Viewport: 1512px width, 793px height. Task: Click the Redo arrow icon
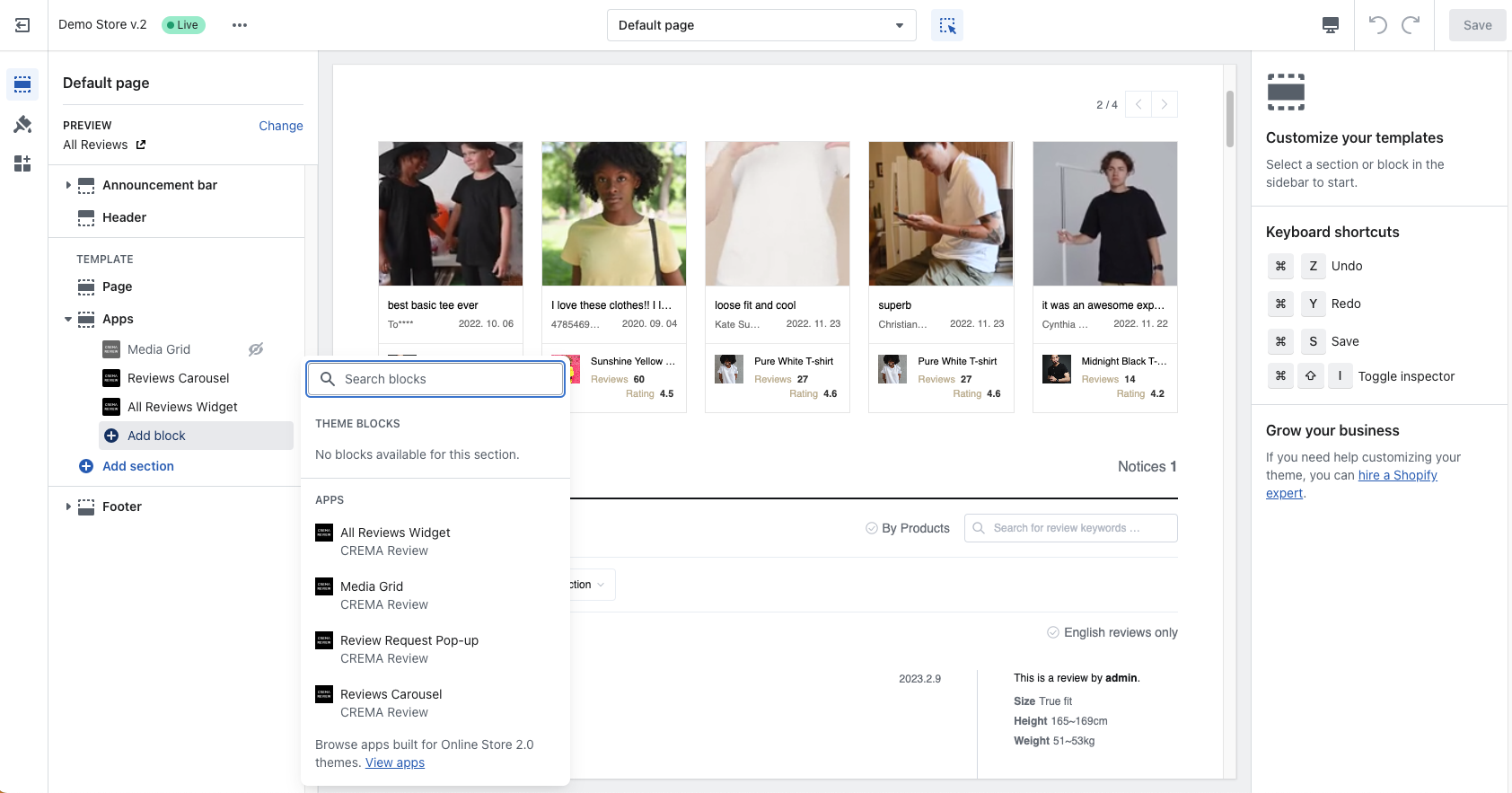pyautogui.click(x=1411, y=25)
